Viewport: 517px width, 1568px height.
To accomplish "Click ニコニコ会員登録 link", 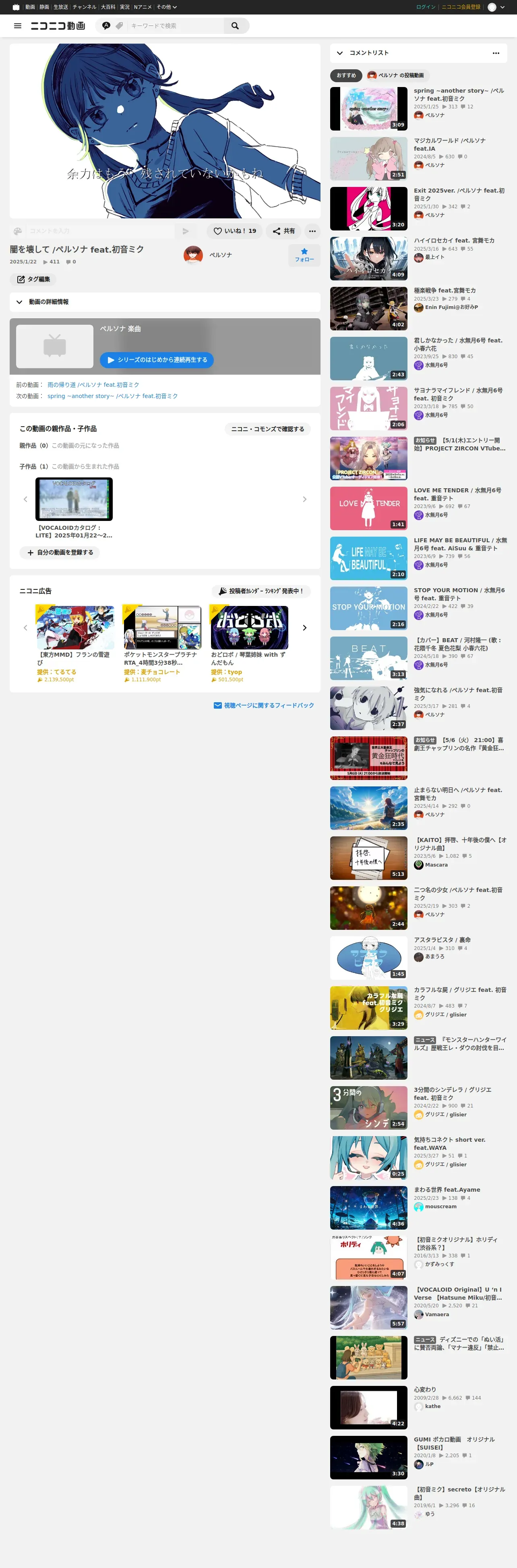I will pos(461,7).
